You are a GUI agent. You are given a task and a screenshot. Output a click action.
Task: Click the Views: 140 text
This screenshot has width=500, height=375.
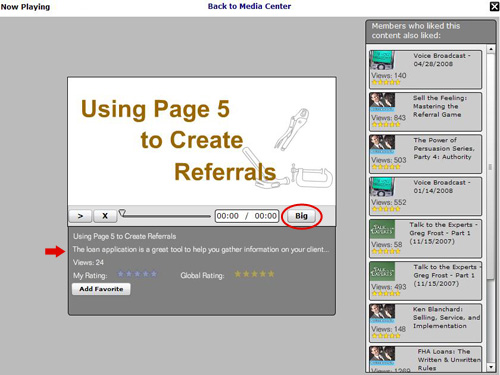(x=389, y=75)
